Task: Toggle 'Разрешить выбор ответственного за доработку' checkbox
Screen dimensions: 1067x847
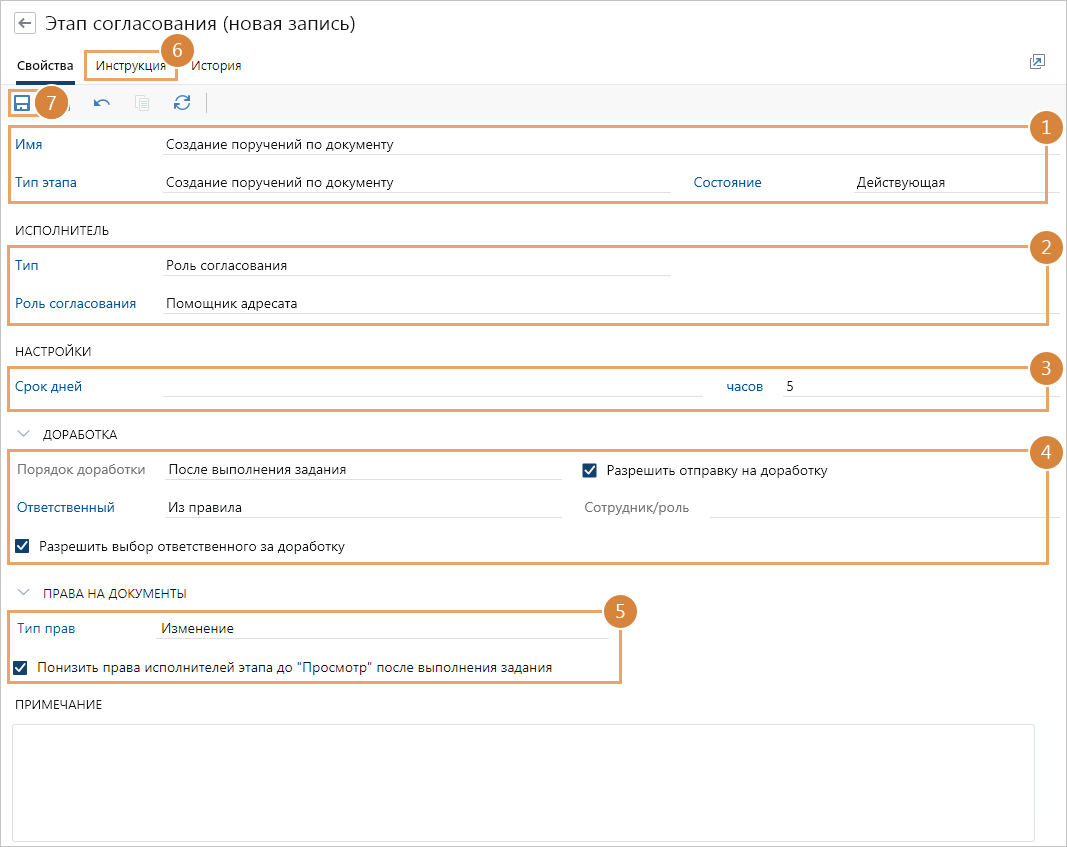Action: pos(23,546)
